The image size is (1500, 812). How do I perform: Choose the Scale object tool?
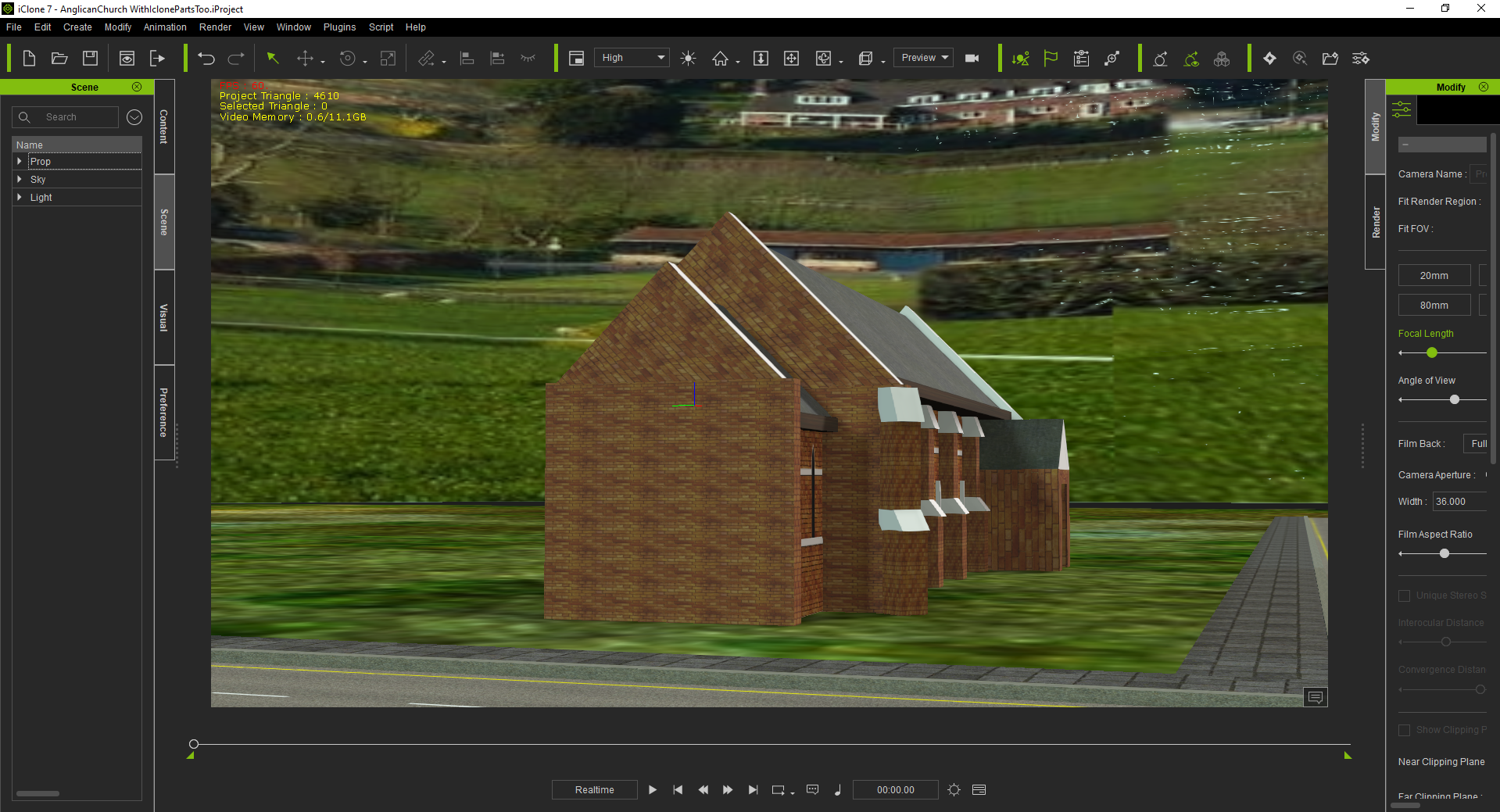click(x=388, y=59)
